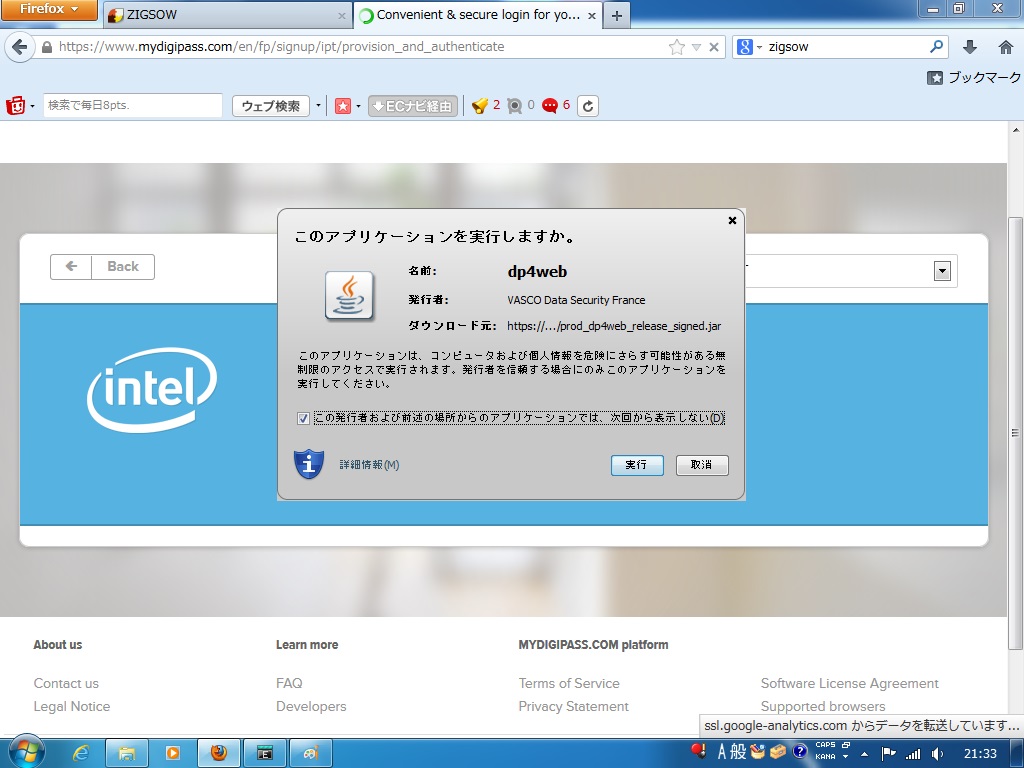Stop loading with the address bar X button
The image size is (1024, 768).
point(714,47)
